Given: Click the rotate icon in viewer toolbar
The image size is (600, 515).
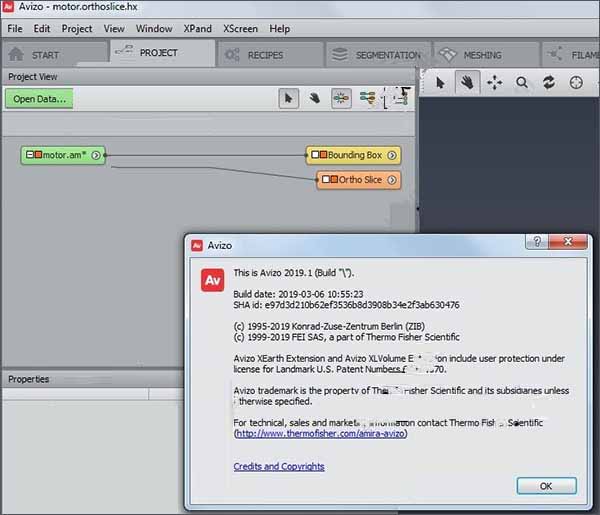Looking at the screenshot, I should pyautogui.click(x=549, y=83).
